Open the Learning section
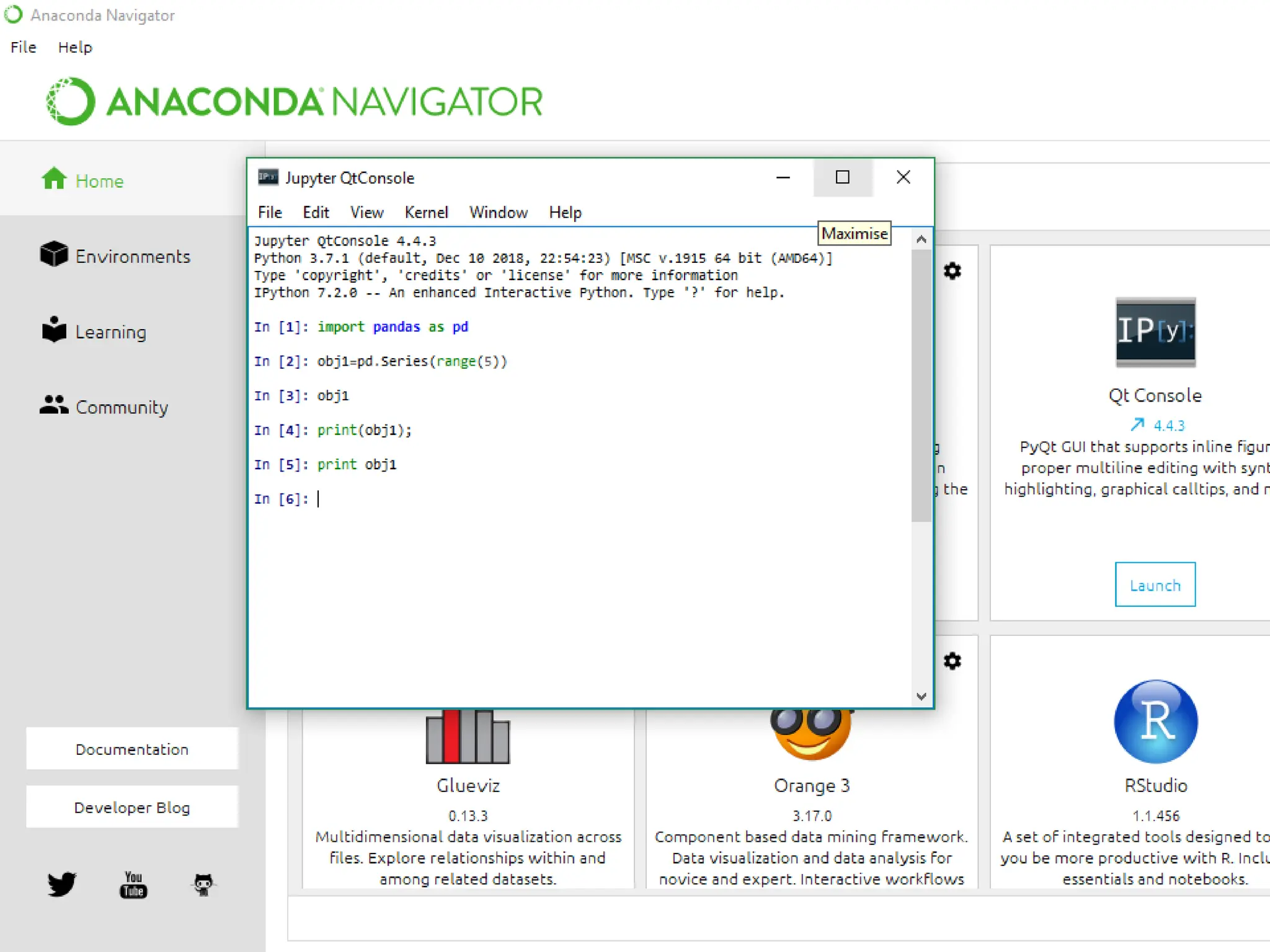 click(x=94, y=332)
